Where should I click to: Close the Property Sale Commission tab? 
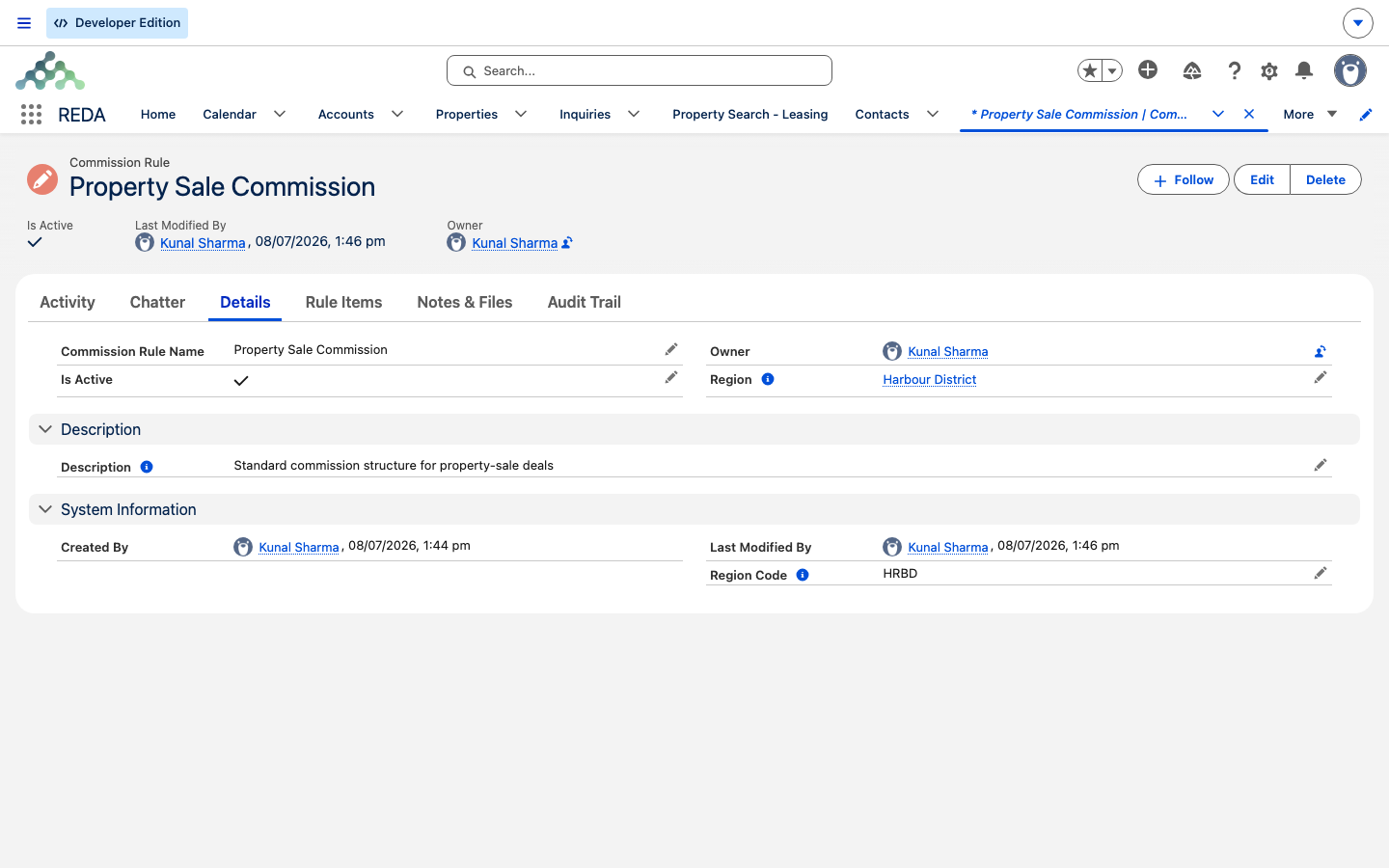(1249, 114)
